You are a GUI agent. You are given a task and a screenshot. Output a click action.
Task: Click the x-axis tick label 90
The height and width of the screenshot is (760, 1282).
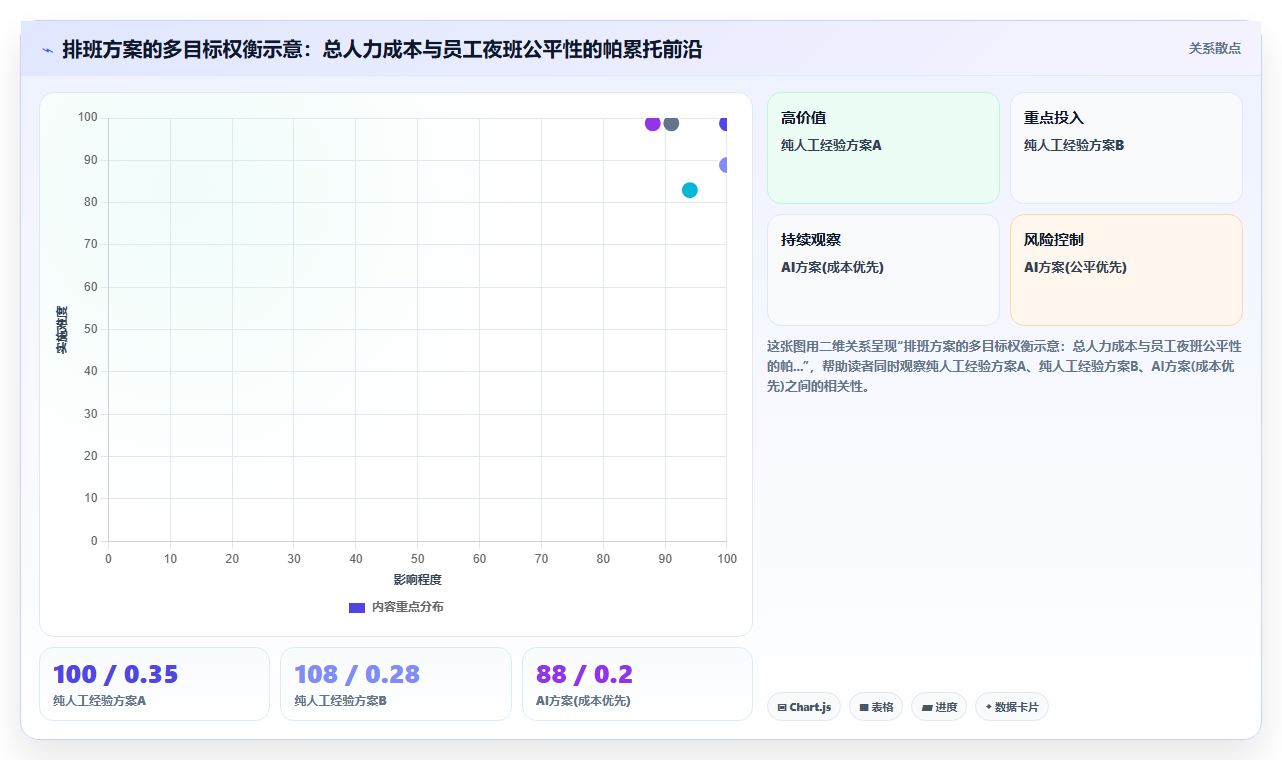point(665,559)
